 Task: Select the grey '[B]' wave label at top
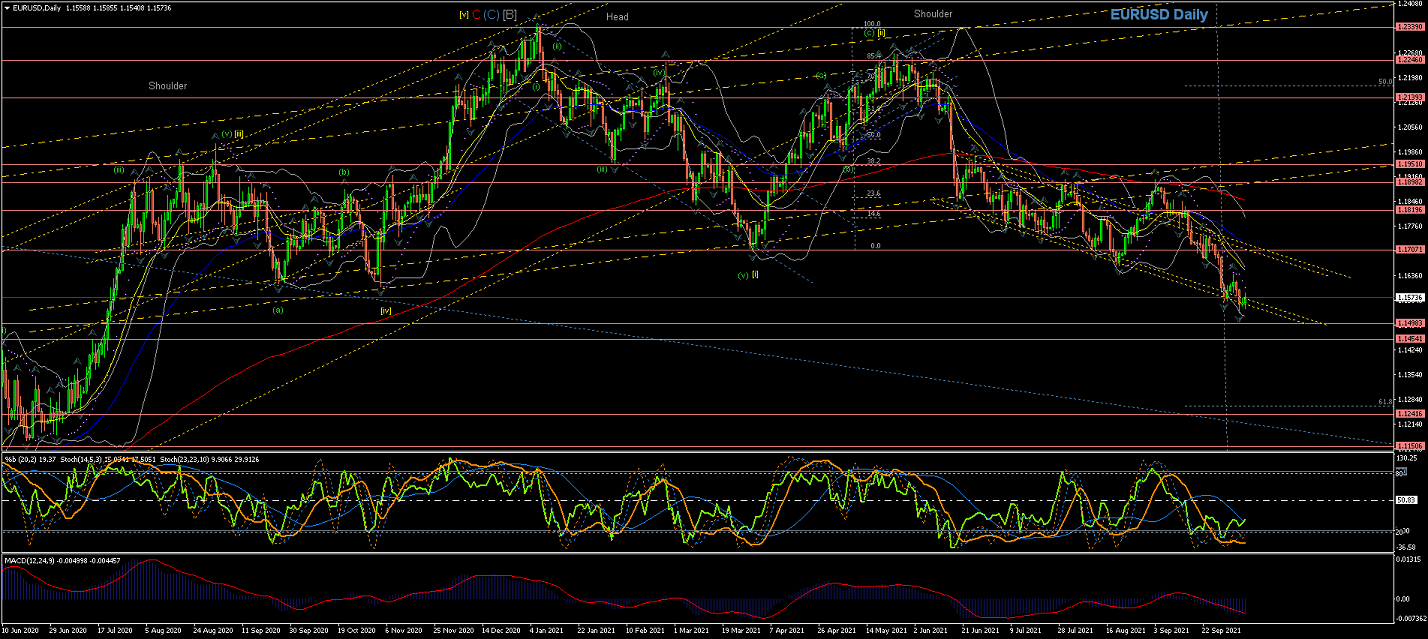click(x=510, y=15)
